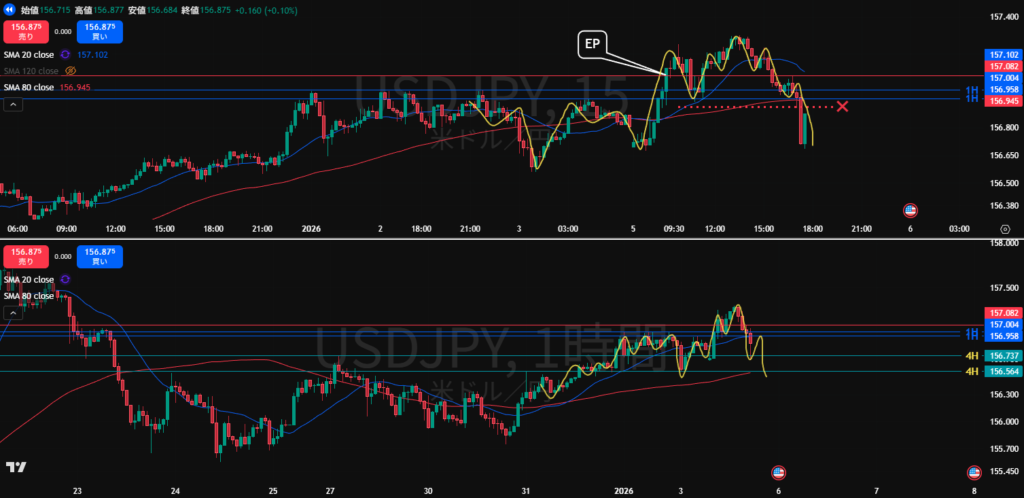Click the replay rewind icon beside 始値
This screenshot has width=1024, height=498.
pyautogui.click(x=10, y=9)
